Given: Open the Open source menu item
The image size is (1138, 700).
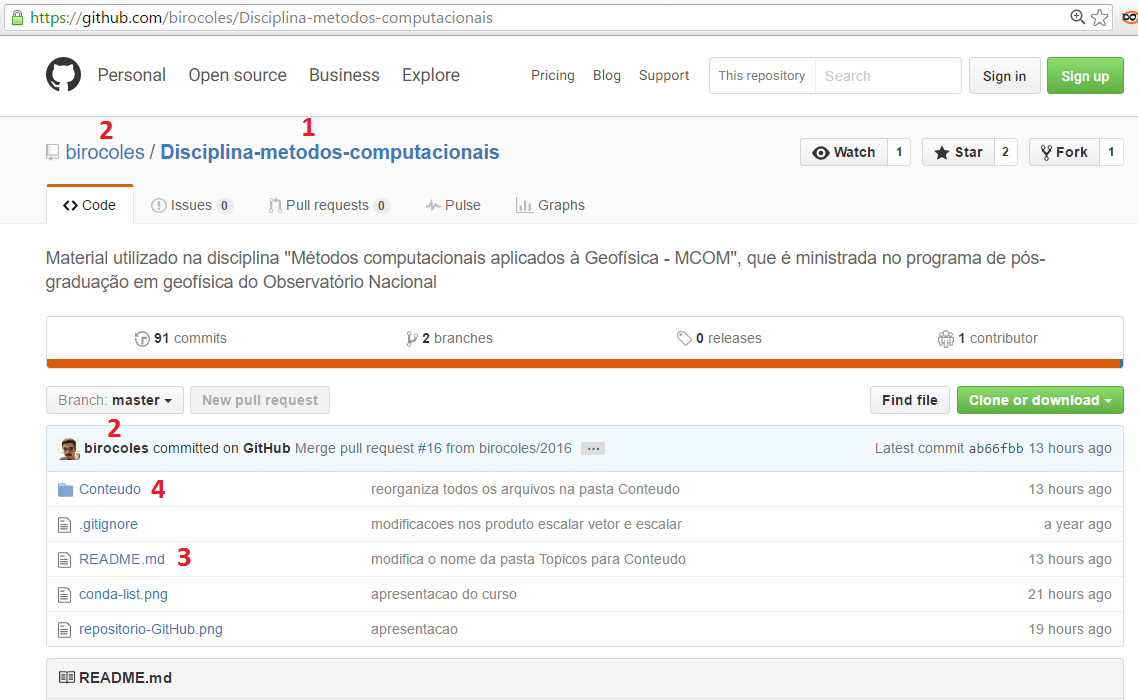Looking at the screenshot, I should pyautogui.click(x=237, y=75).
